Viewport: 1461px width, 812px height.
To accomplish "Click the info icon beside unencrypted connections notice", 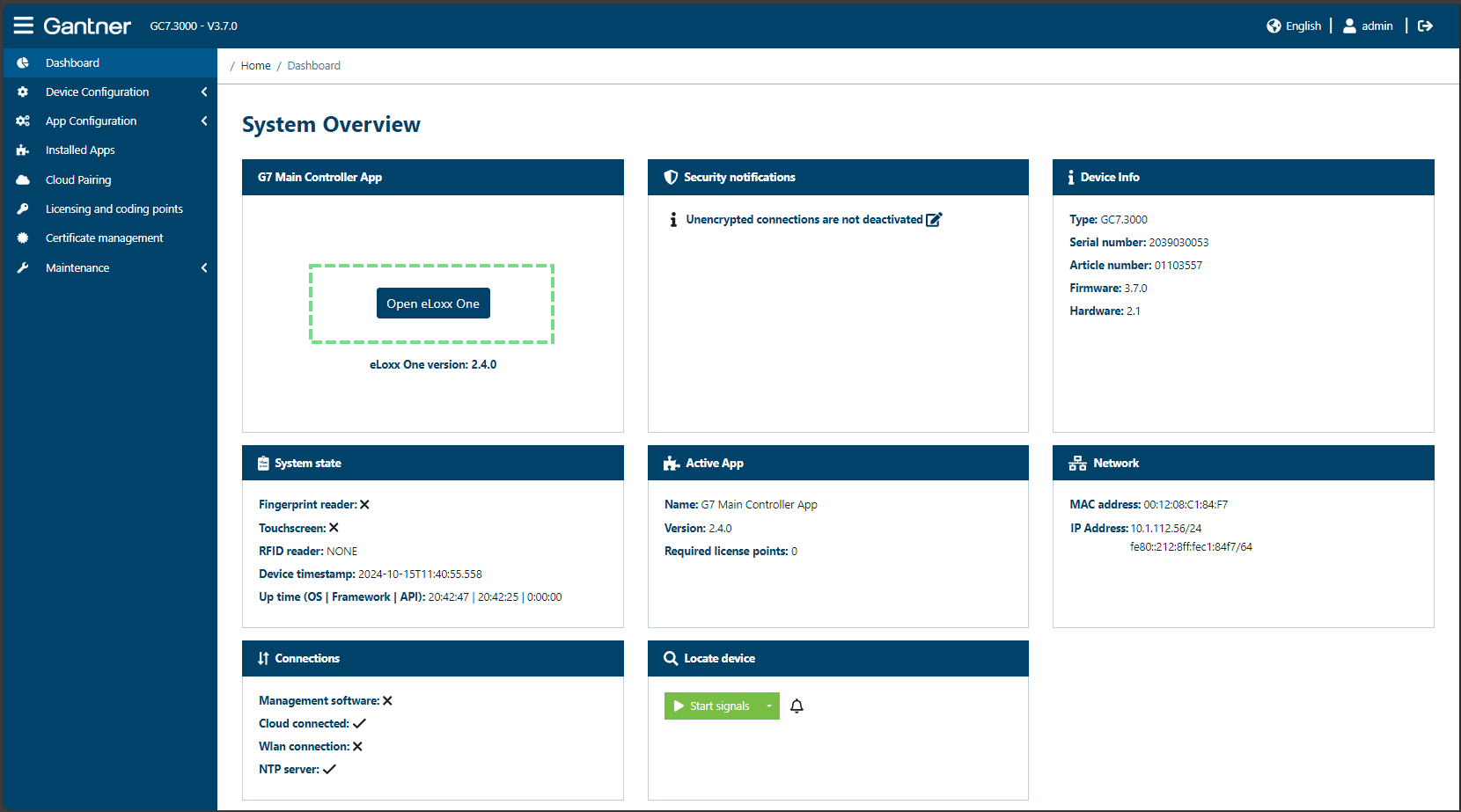I will pyautogui.click(x=673, y=219).
